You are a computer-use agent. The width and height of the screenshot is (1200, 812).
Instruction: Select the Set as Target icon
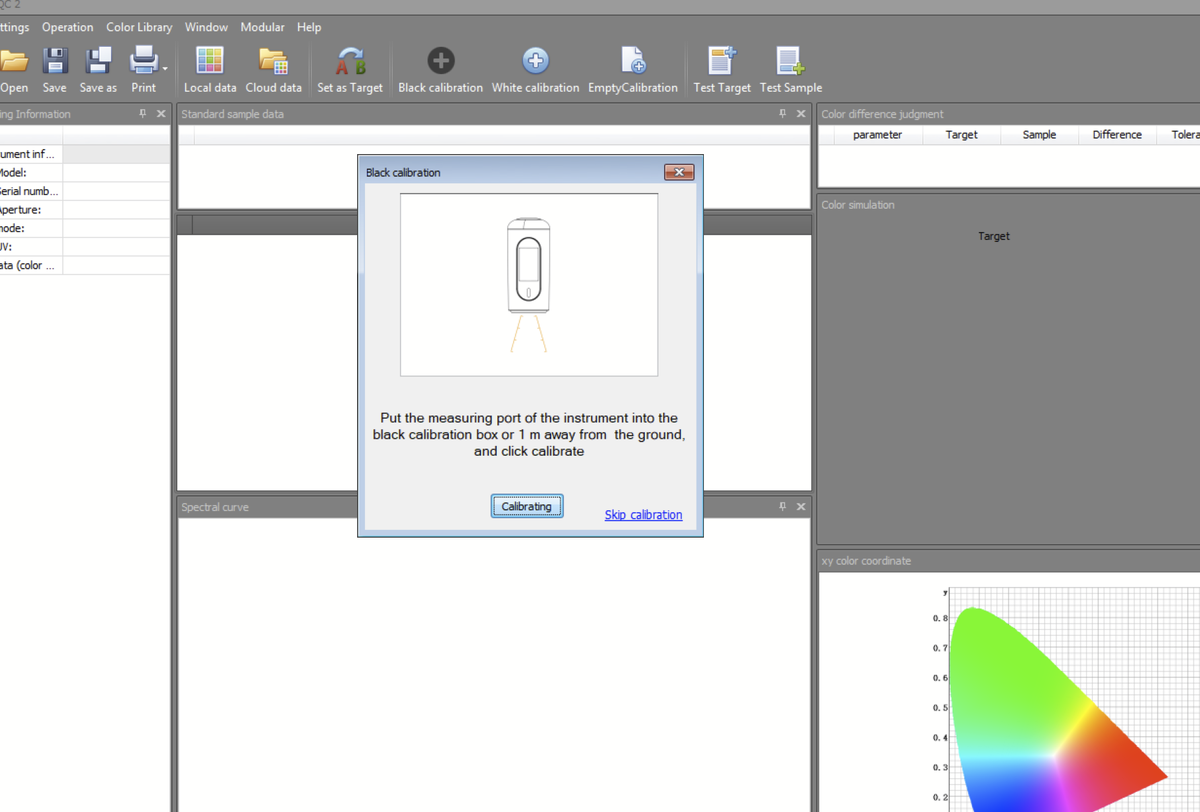point(350,62)
